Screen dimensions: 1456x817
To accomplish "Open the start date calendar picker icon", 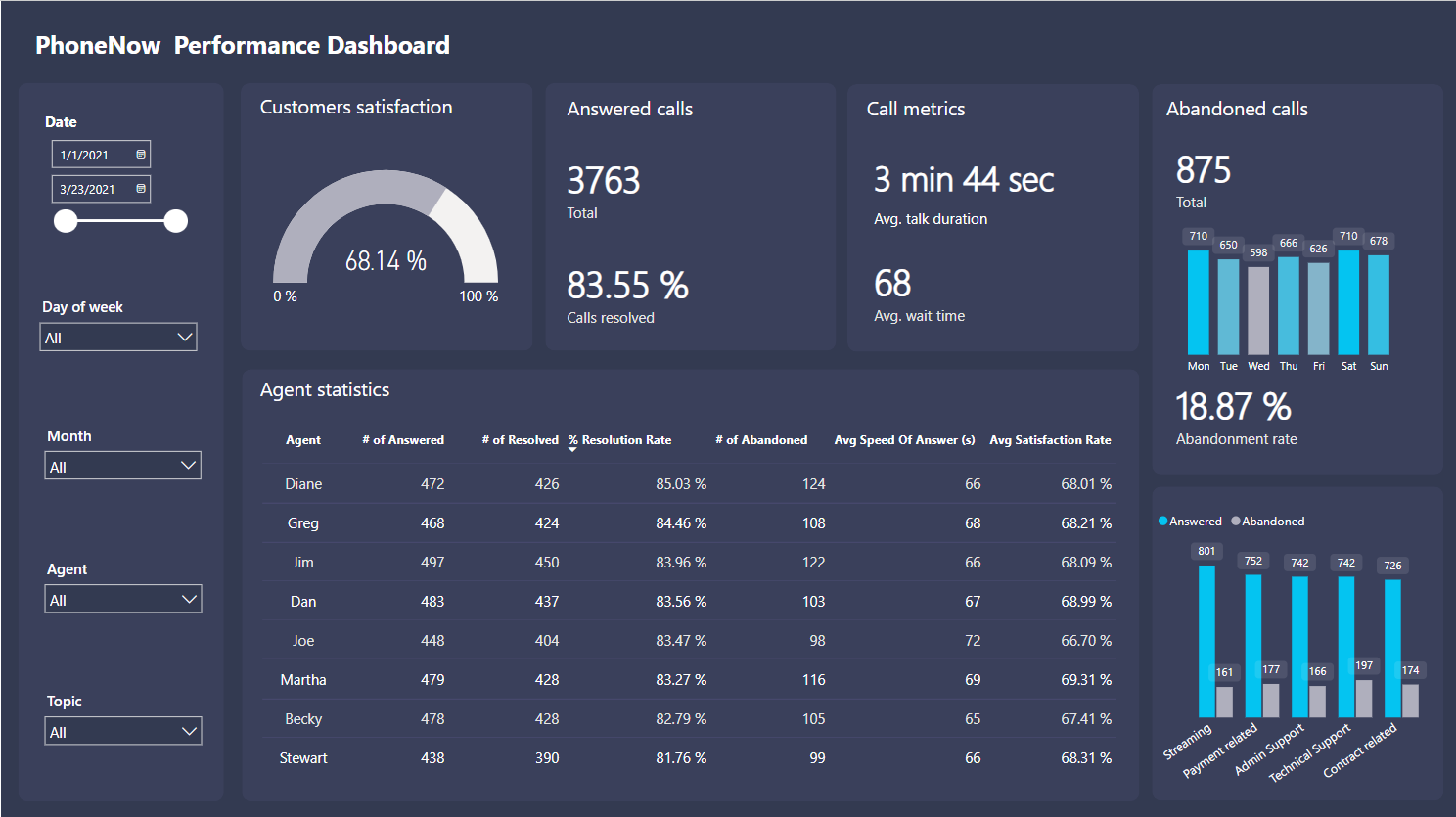I will [x=141, y=155].
